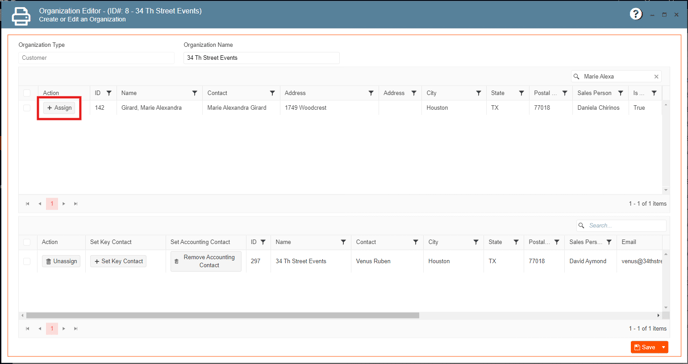Open ID column filter in upper grid
The image size is (688, 364).
click(x=109, y=93)
